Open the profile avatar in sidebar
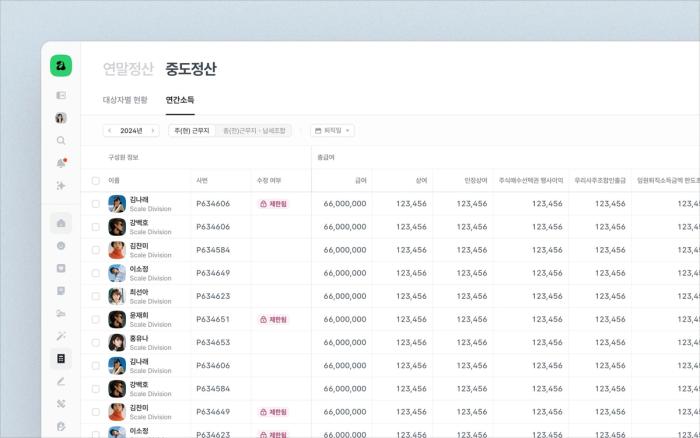 [x=61, y=118]
